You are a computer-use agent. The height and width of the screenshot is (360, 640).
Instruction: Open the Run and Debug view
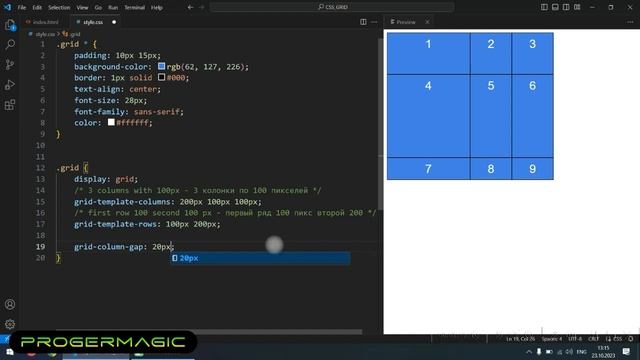point(10,84)
